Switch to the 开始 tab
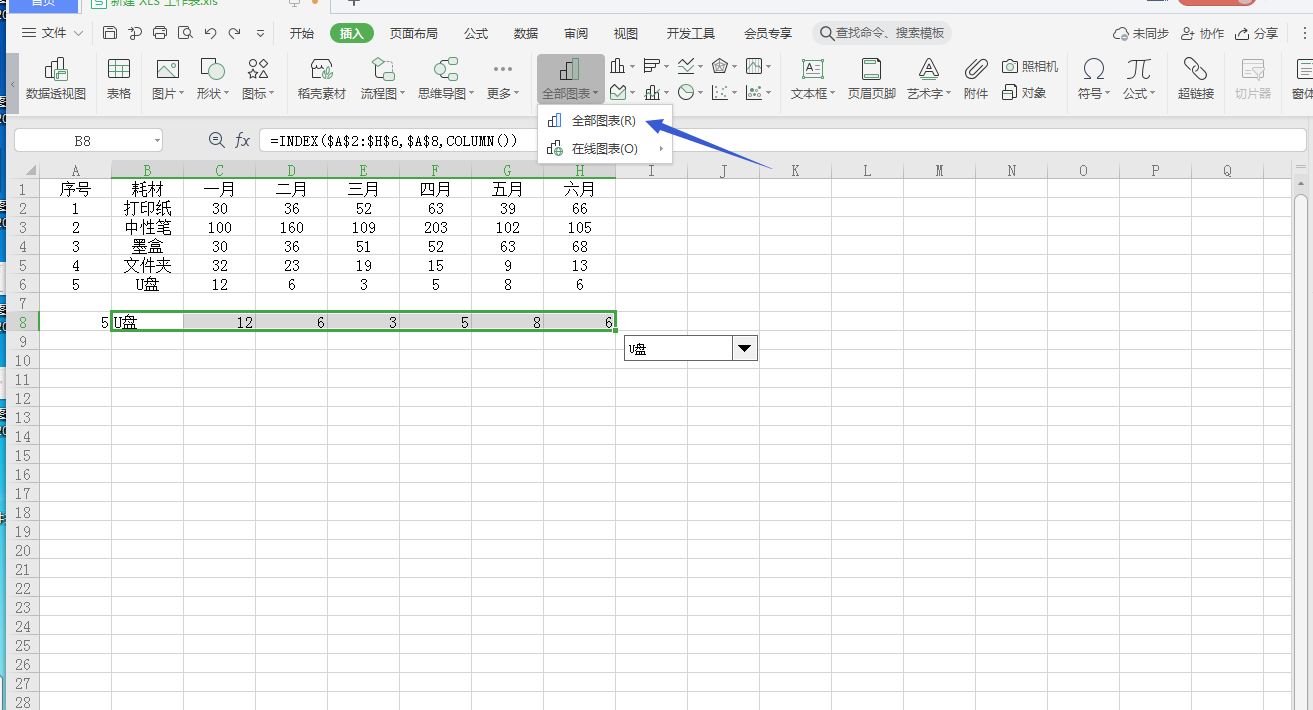Screen dimensions: 1313x710 pos(302,33)
